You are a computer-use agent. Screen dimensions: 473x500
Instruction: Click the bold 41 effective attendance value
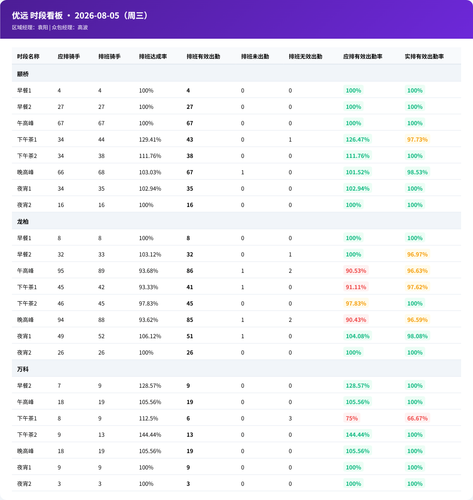pyautogui.click(x=190, y=287)
